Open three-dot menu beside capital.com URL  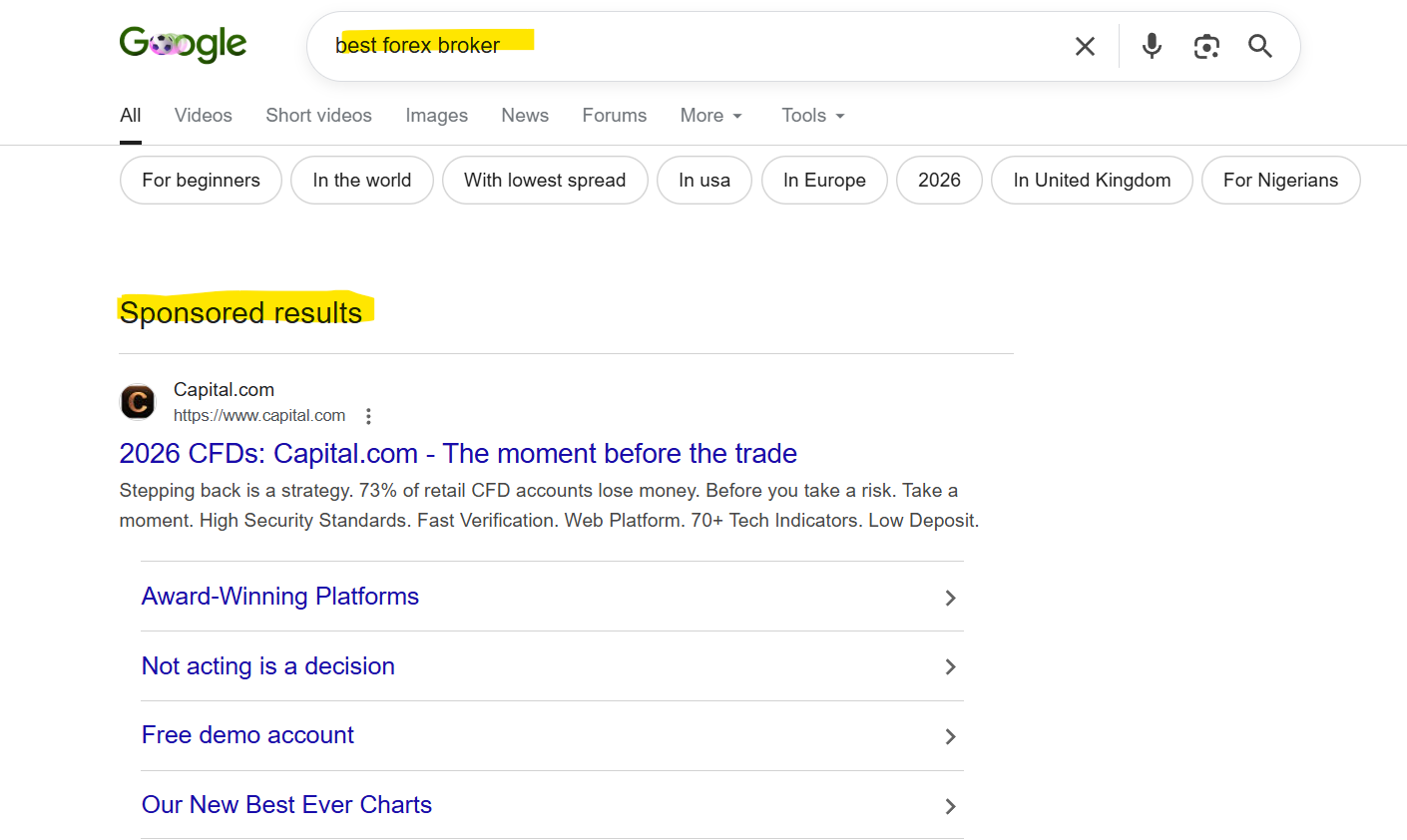coord(368,416)
